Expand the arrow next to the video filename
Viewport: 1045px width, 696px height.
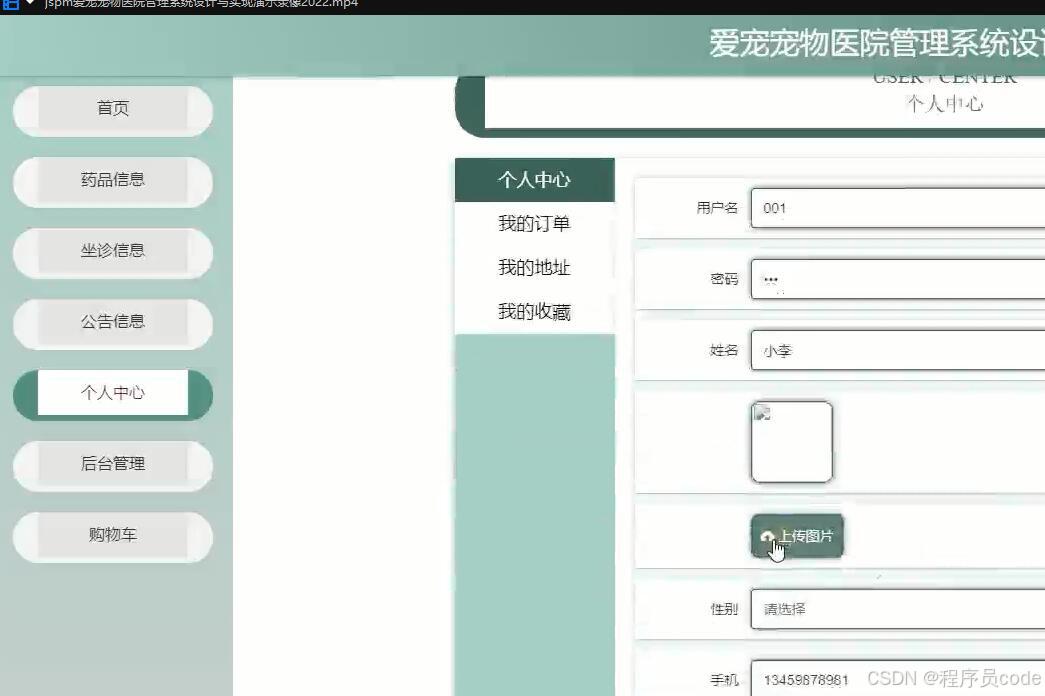28,5
